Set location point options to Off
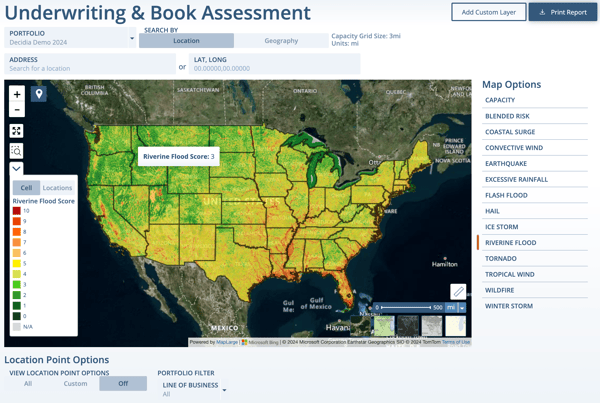 click(123, 383)
